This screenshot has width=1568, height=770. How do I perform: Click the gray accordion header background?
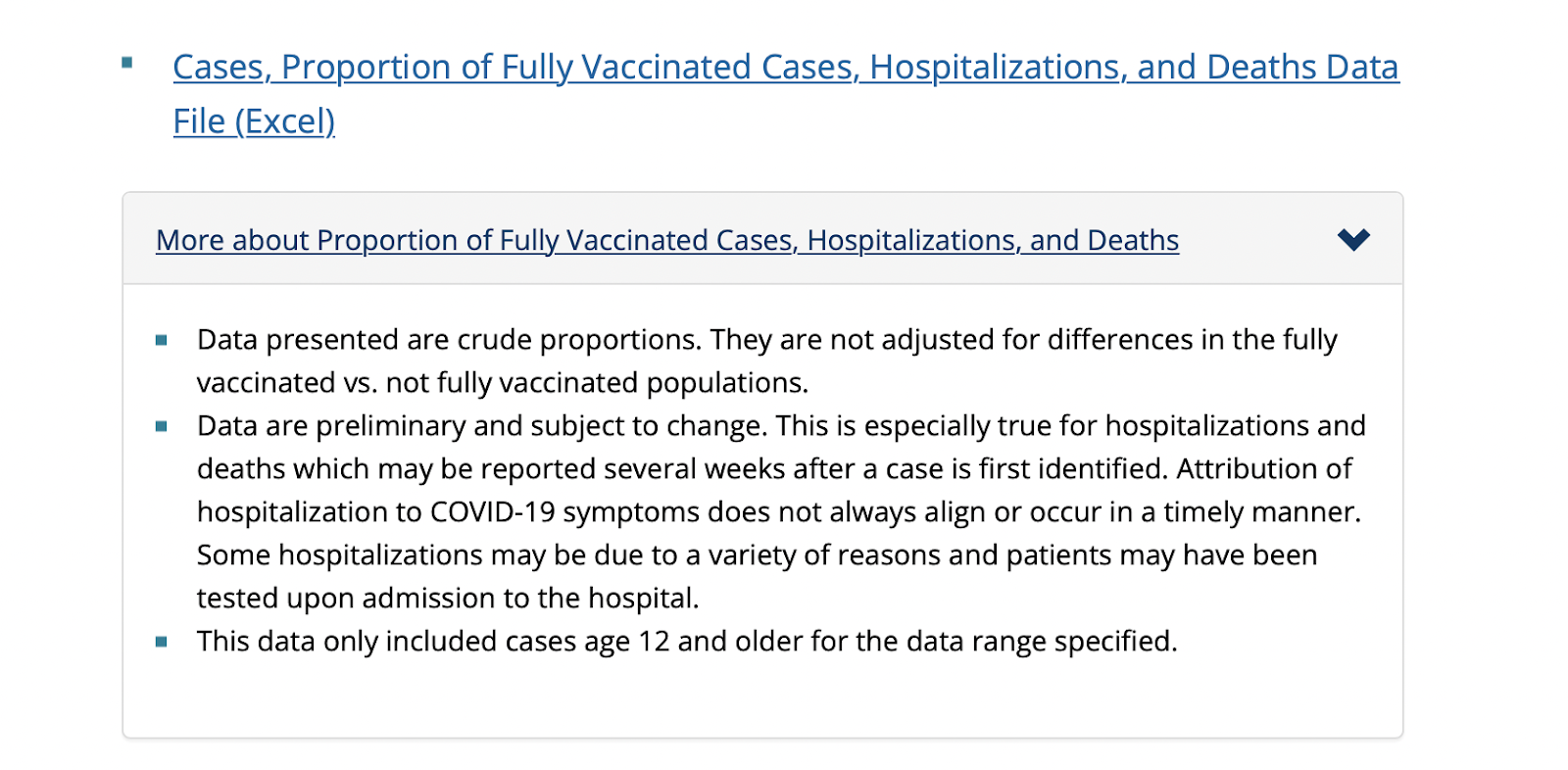[762, 239]
